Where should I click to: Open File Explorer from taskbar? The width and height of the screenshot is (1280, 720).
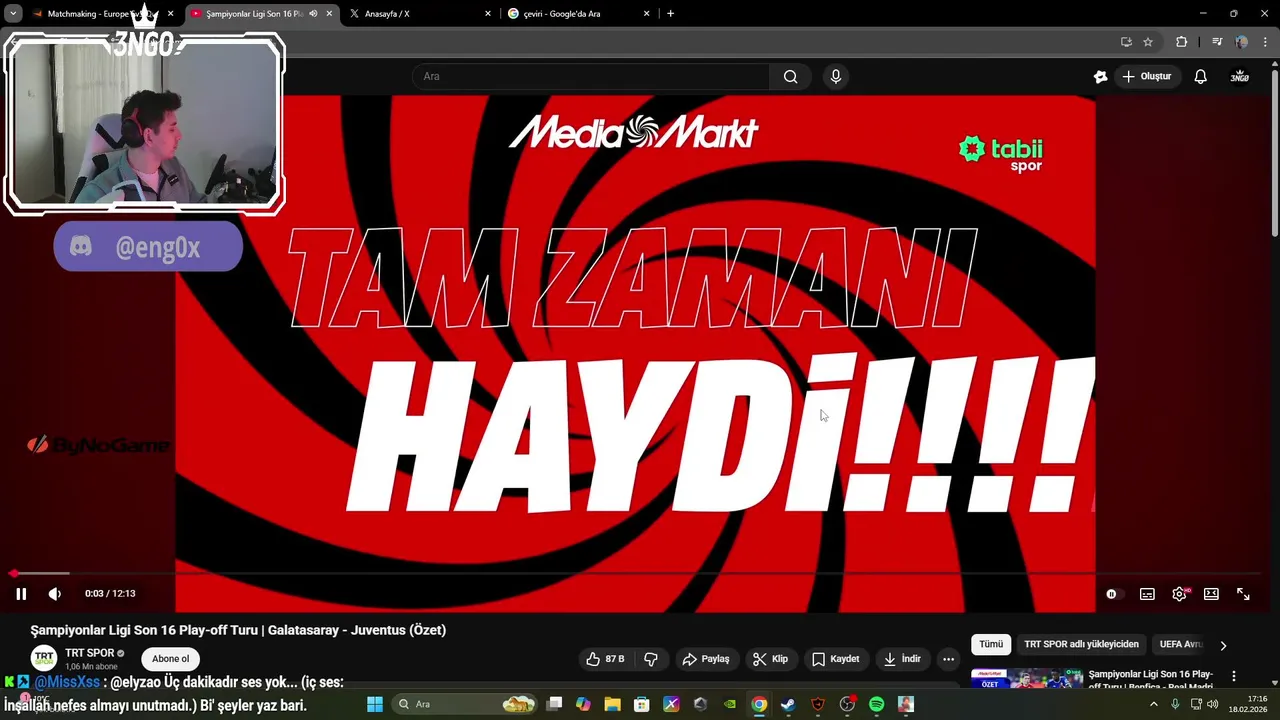point(612,704)
